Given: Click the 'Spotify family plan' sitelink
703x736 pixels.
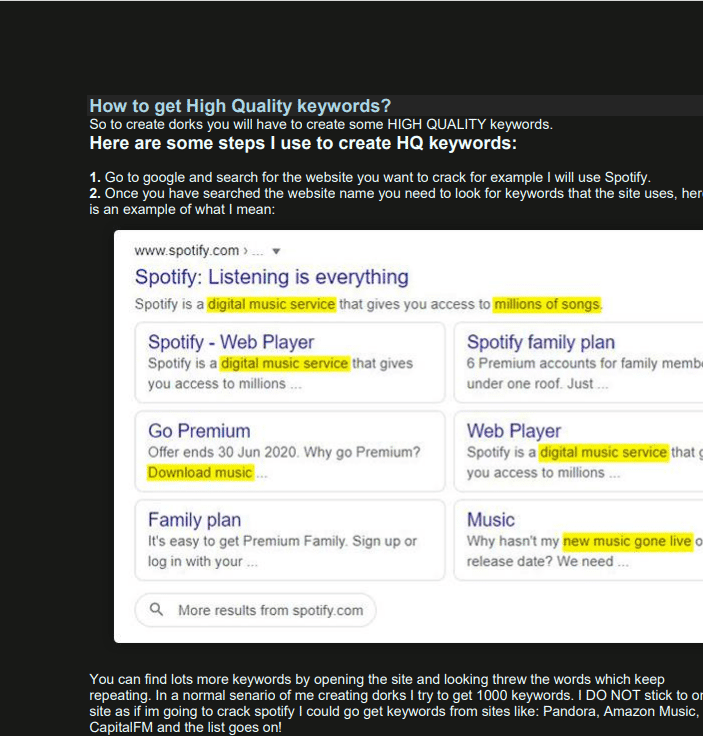Looking at the screenshot, I should click(540, 342).
